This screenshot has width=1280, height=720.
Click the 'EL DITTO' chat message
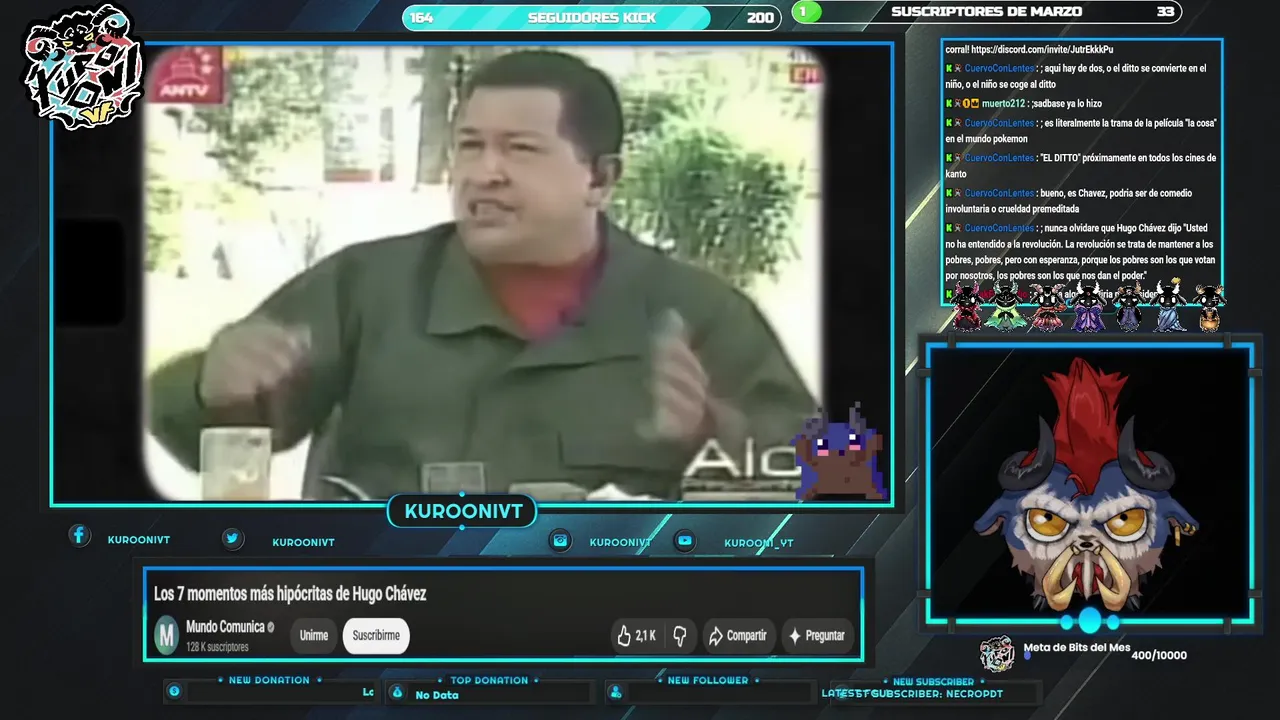(x=1080, y=166)
